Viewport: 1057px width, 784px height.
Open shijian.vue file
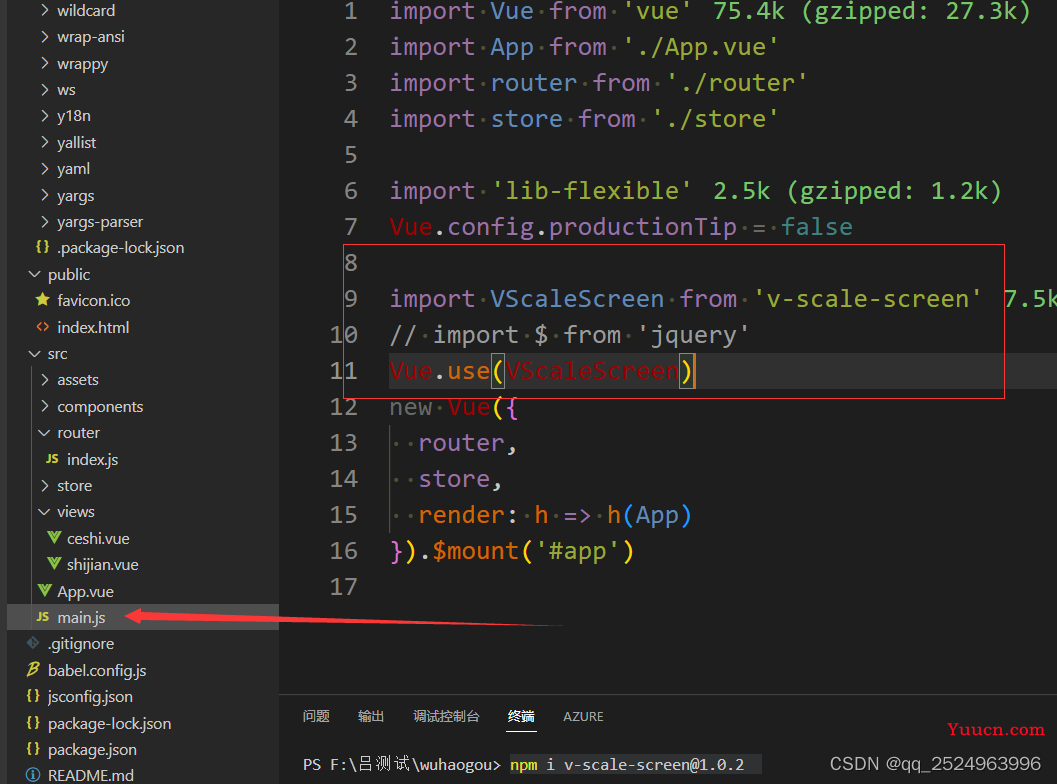(x=102, y=565)
